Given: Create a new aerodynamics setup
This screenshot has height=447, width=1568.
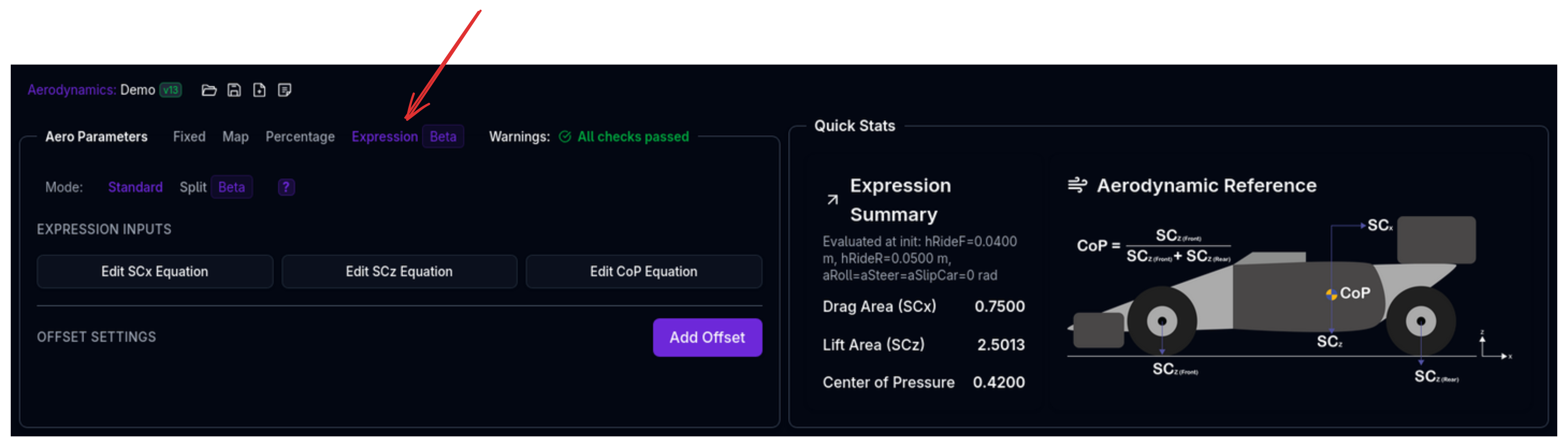Looking at the screenshot, I should coord(260,90).
